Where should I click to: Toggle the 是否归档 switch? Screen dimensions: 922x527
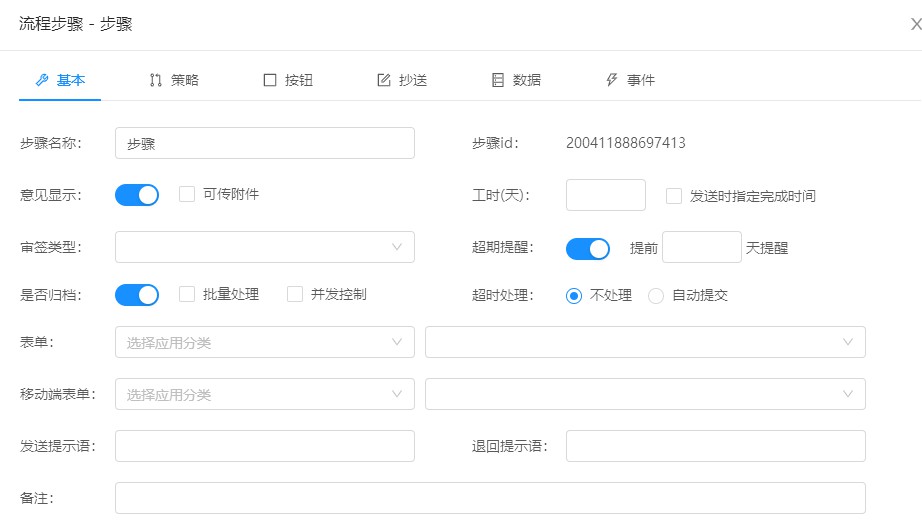pos(137,295)
